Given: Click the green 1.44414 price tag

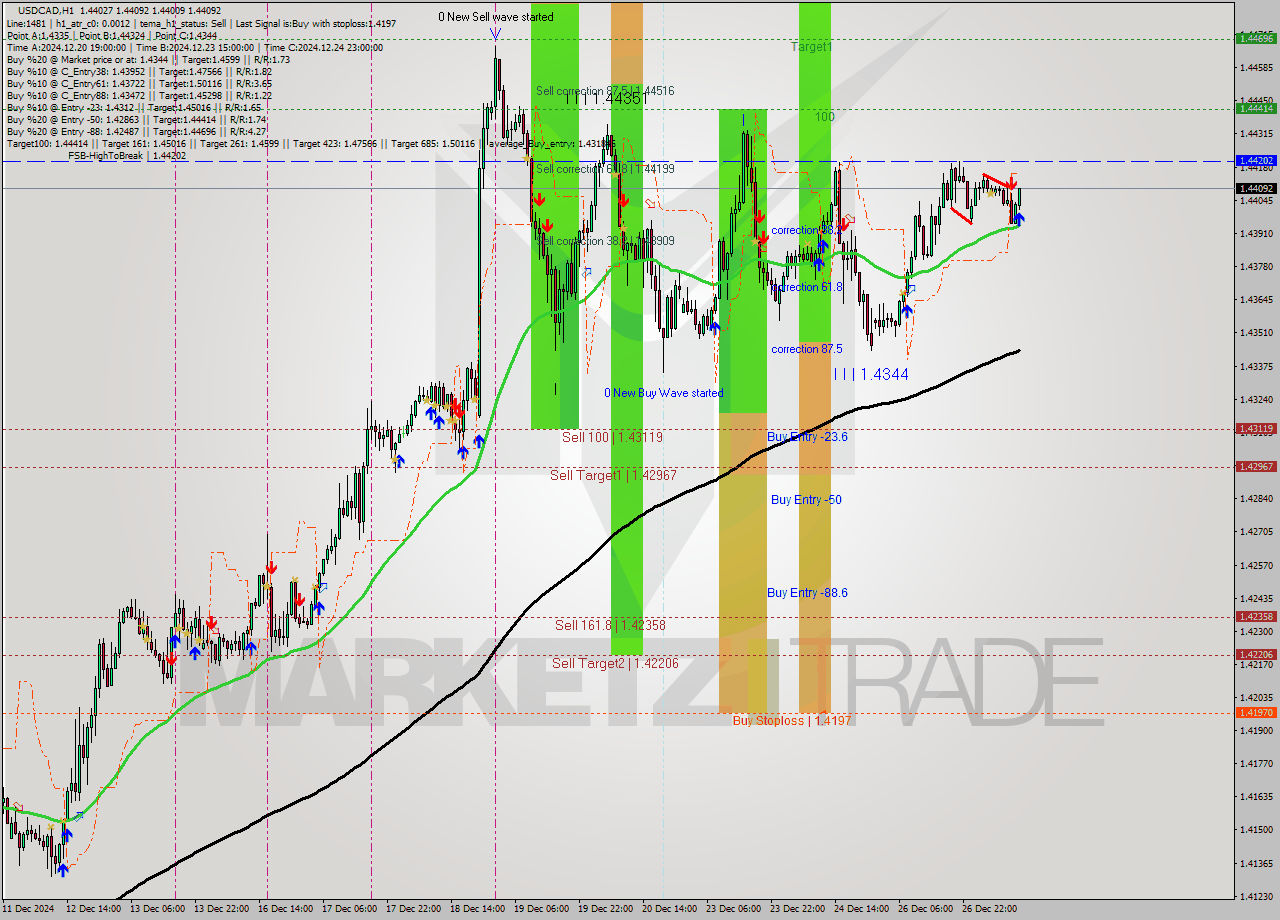Looking at the screenshot, I should pyautogui.click(x=1256, y=108).
